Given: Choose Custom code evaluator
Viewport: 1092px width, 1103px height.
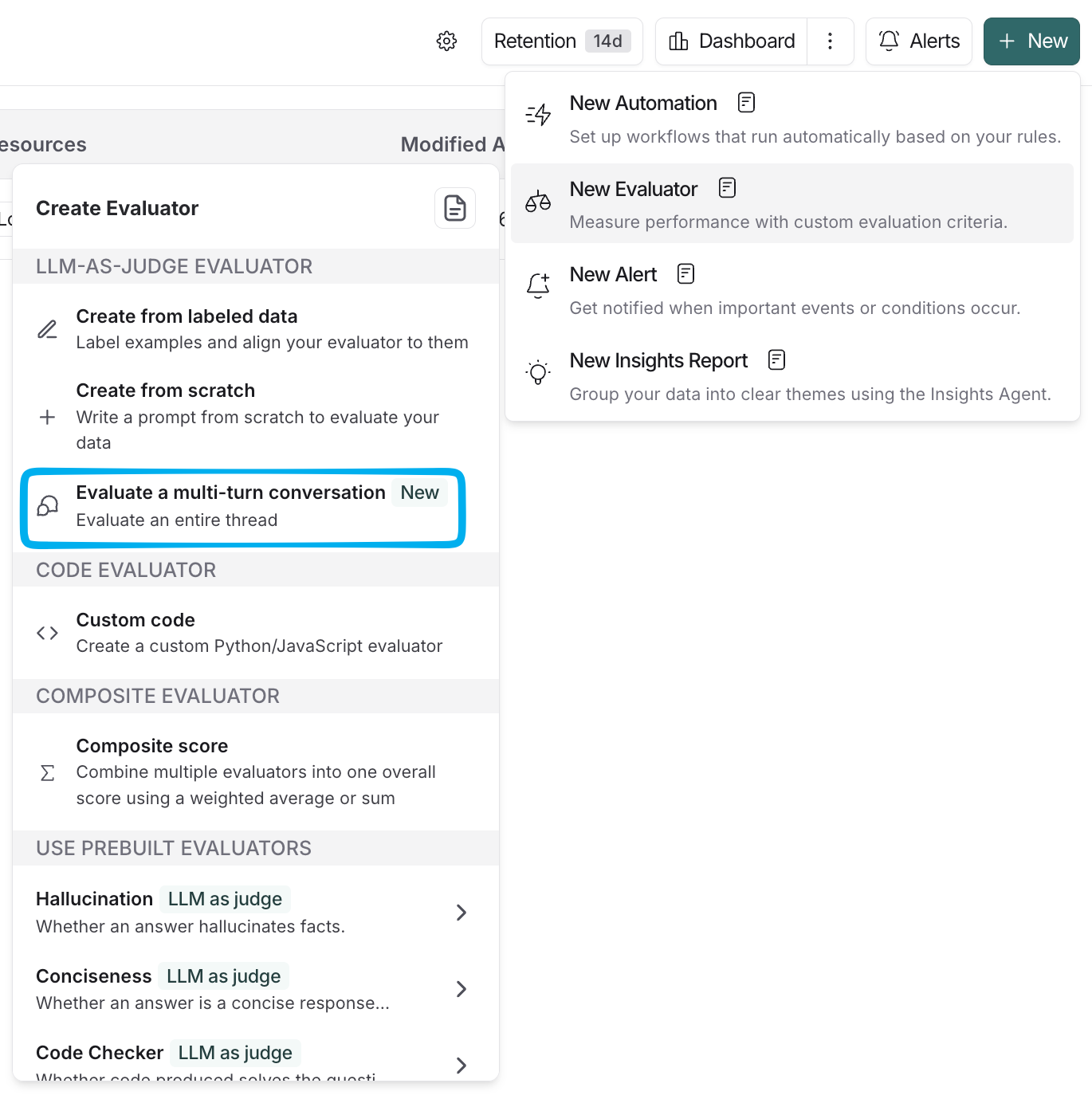Looking at the screenshot, I should coord(256,633).
